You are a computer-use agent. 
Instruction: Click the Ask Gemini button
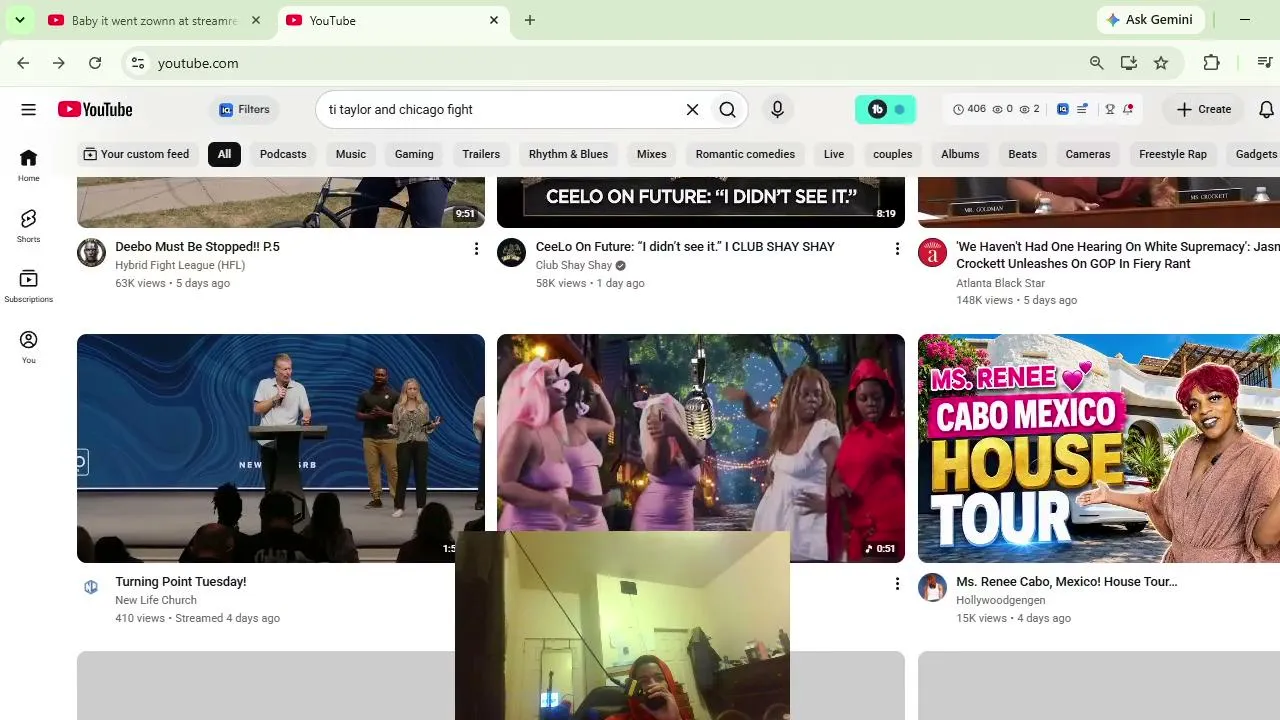click(x=1150, y=20)
